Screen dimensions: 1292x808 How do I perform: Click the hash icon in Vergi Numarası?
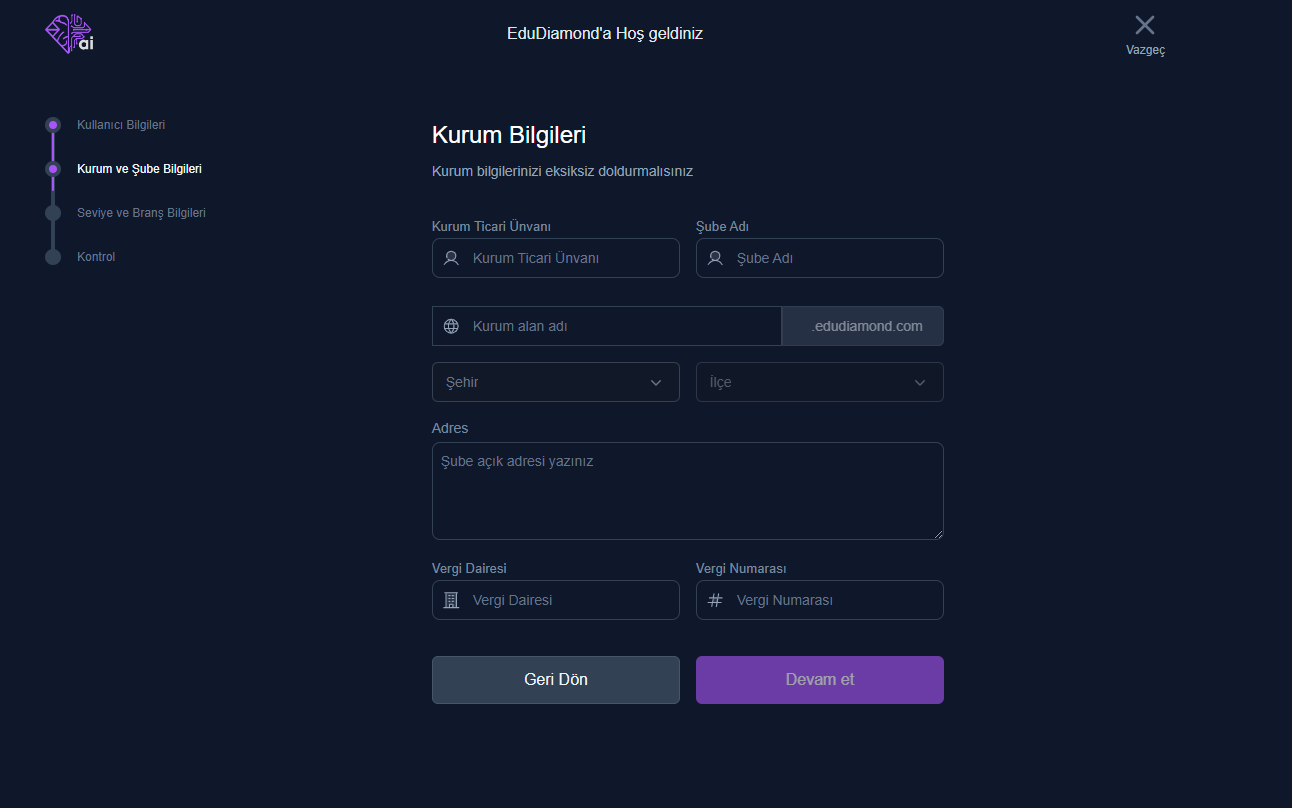716,600
